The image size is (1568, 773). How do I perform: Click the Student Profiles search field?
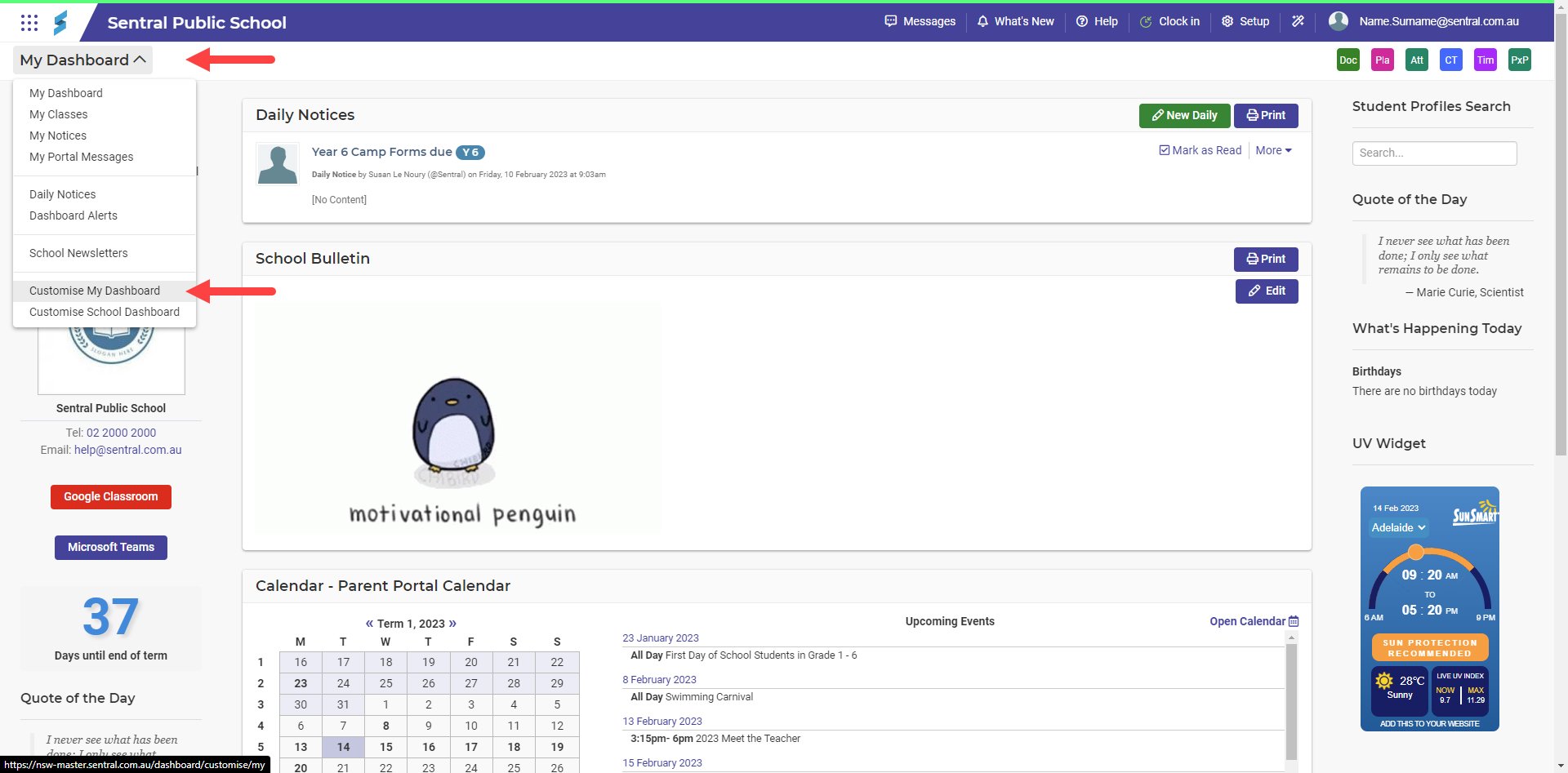1434,153
